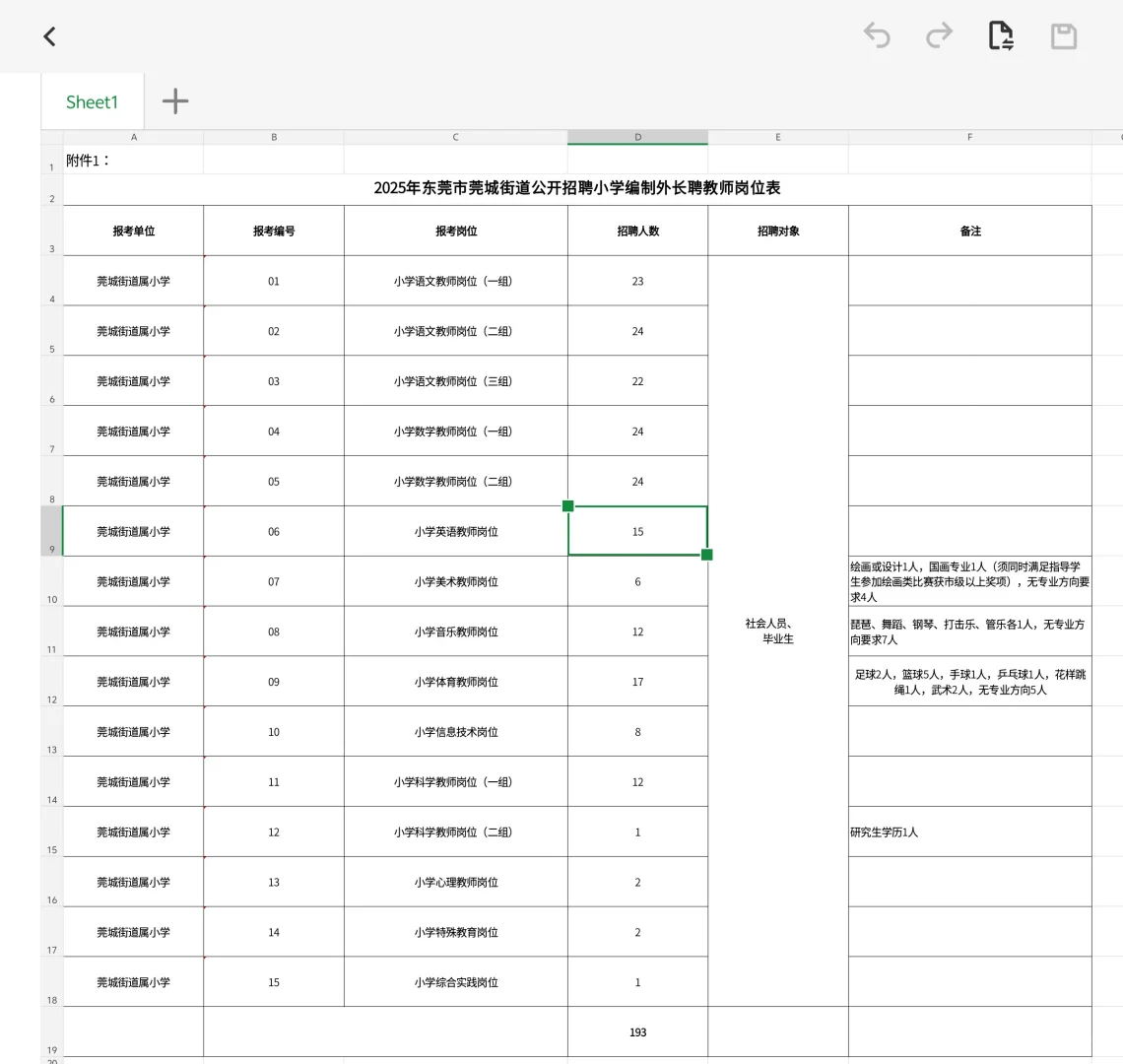Click remark cell starting with 琵琶、舞蹈
The width and height of the screenshot is (1123, 1064).
pos(969,632)
